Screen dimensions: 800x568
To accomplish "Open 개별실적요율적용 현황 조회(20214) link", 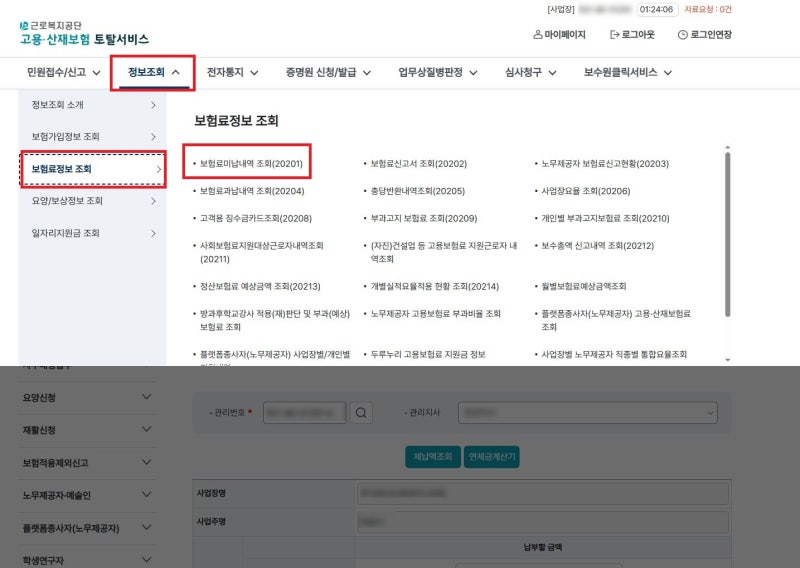I will 435,286.
